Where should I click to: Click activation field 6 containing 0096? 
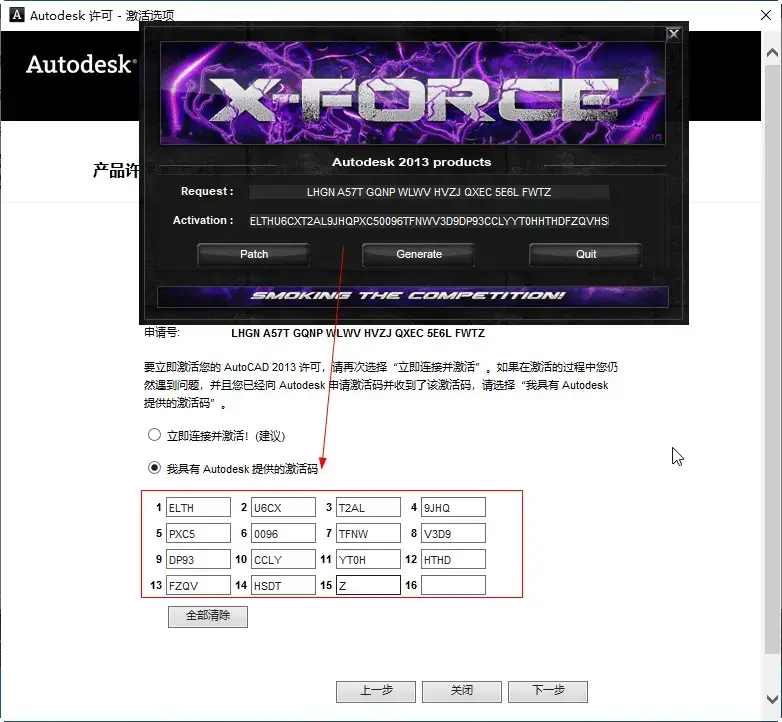(283, 533)
